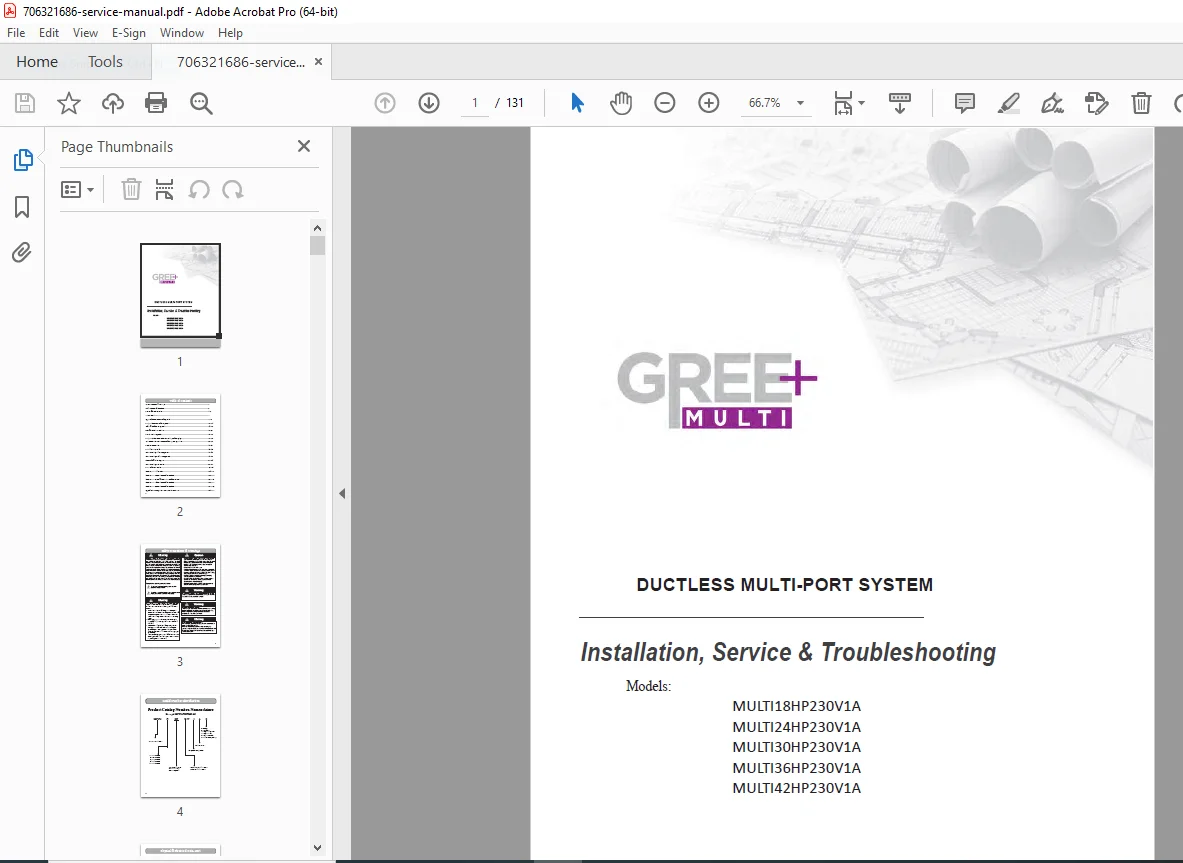This screenshot has height=863, width=1183.
Task: Click 'DUCTLESS MULTI-PORT SYSTEM' heading
Action: click(785, 585)
